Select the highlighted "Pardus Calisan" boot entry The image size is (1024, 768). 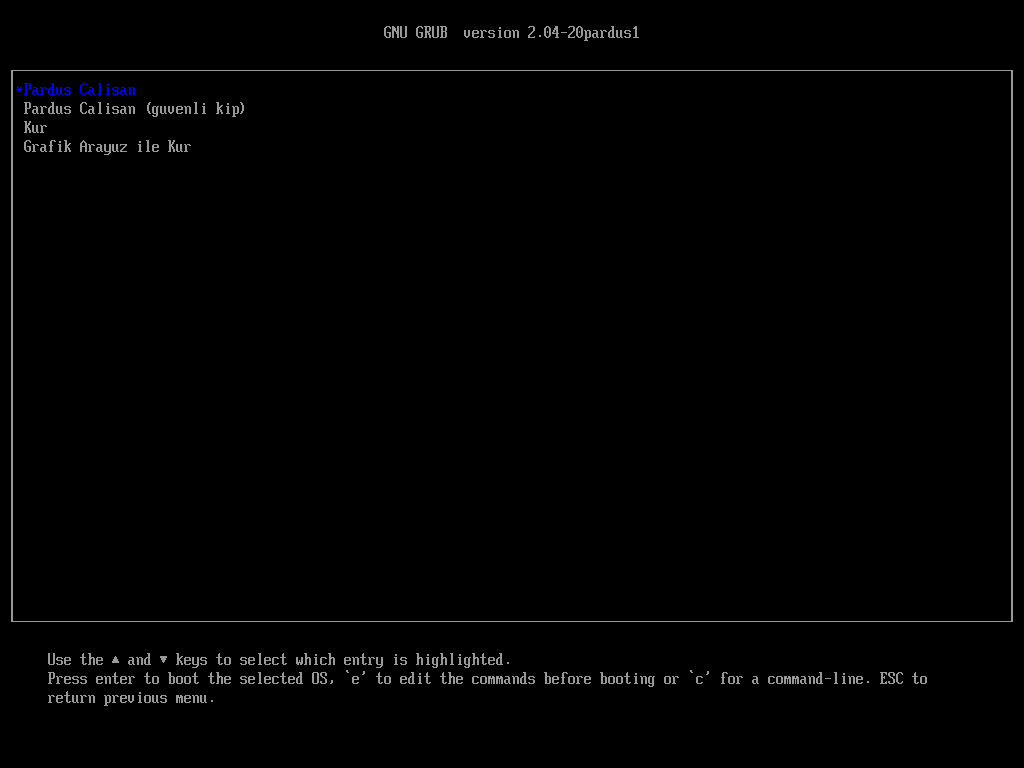coord(76,90)
